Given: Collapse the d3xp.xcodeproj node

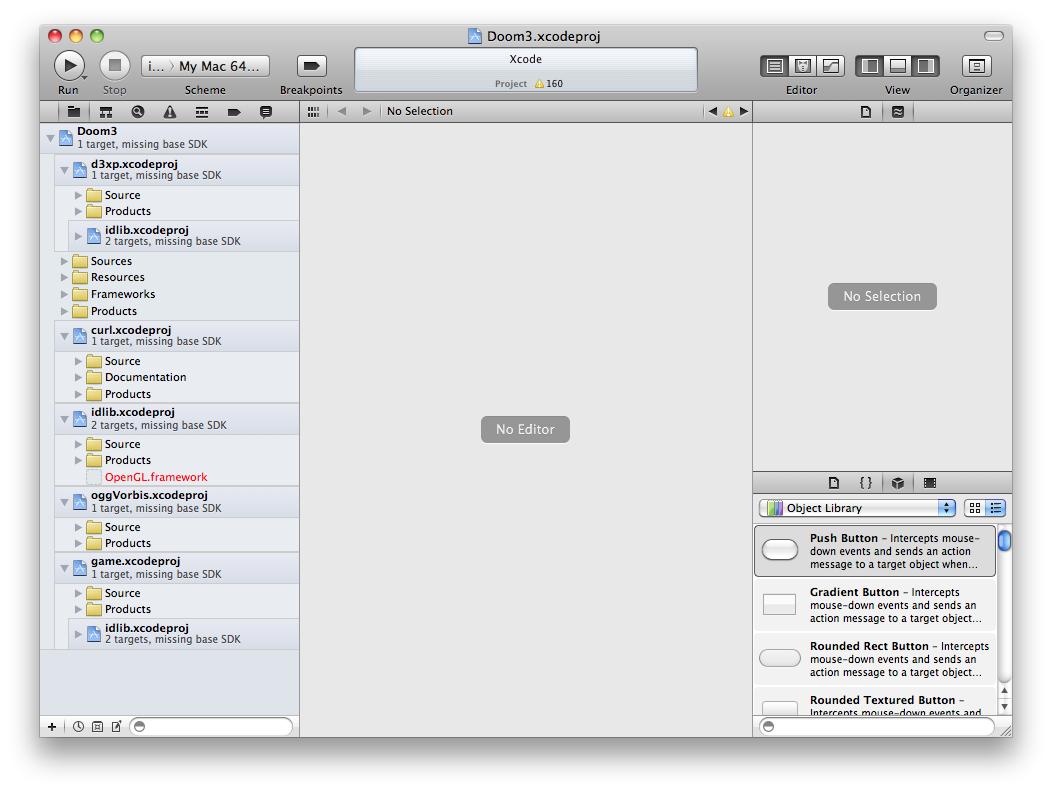Looking at the screenshot, I should [64, 170].
